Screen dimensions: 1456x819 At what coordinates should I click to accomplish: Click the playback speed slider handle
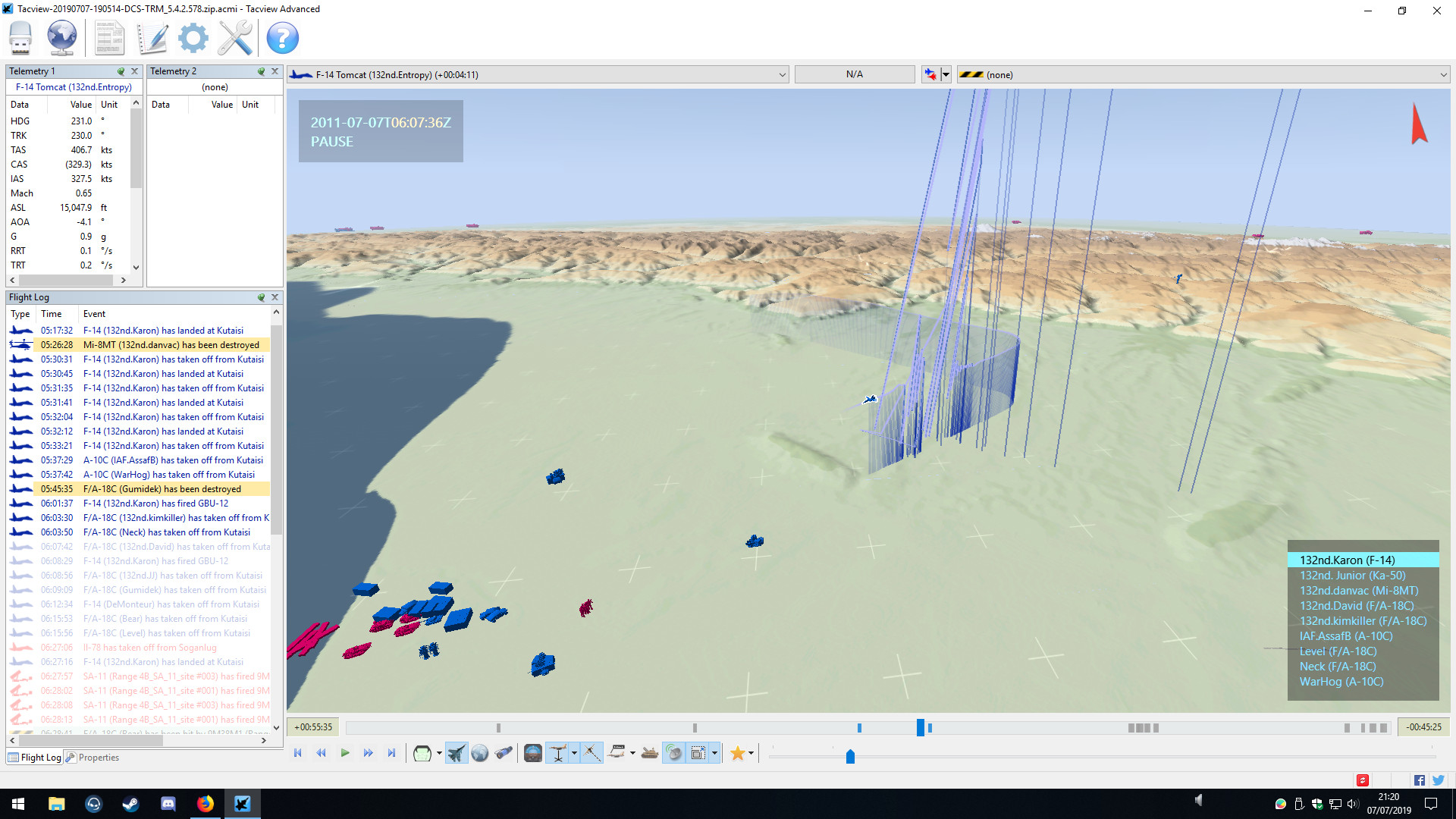(850, 756)
